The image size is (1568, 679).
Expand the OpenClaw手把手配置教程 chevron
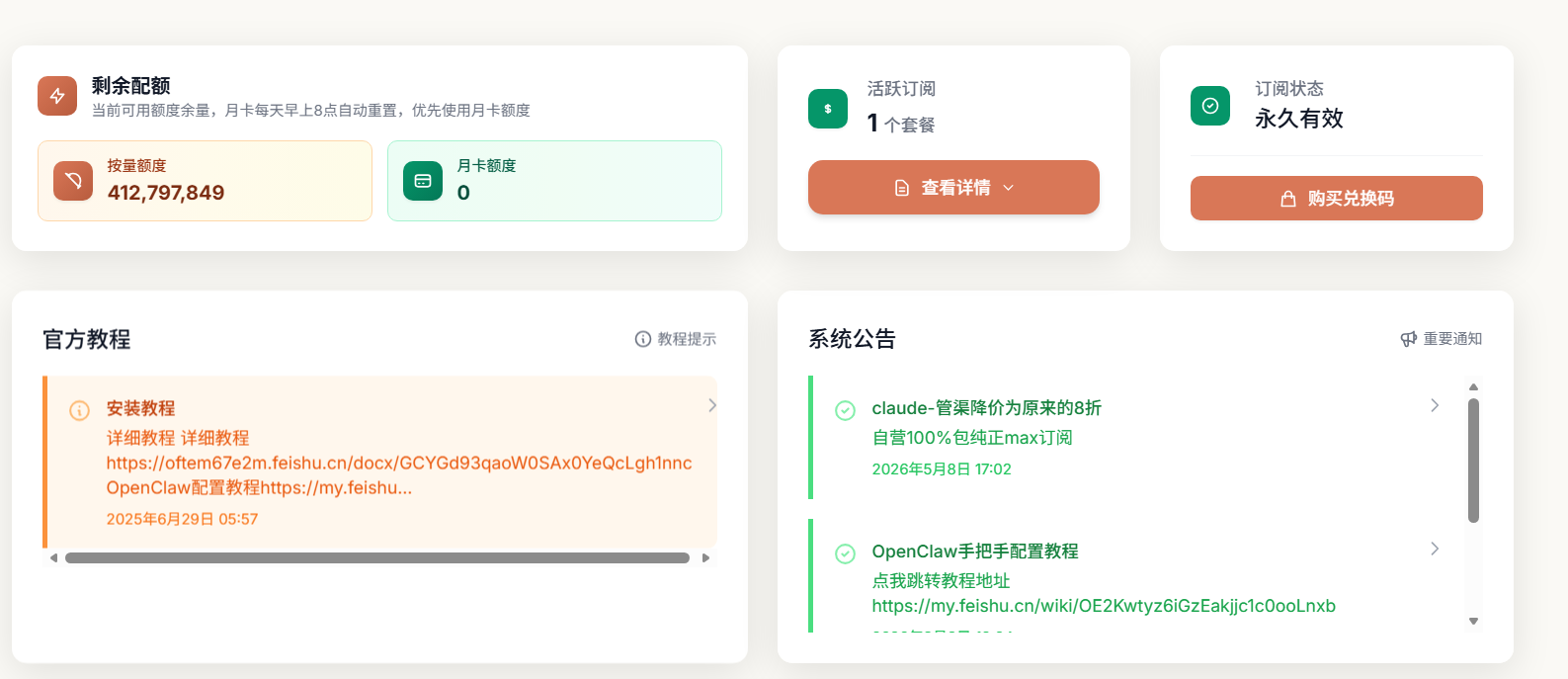click(x=1435, y=549)
